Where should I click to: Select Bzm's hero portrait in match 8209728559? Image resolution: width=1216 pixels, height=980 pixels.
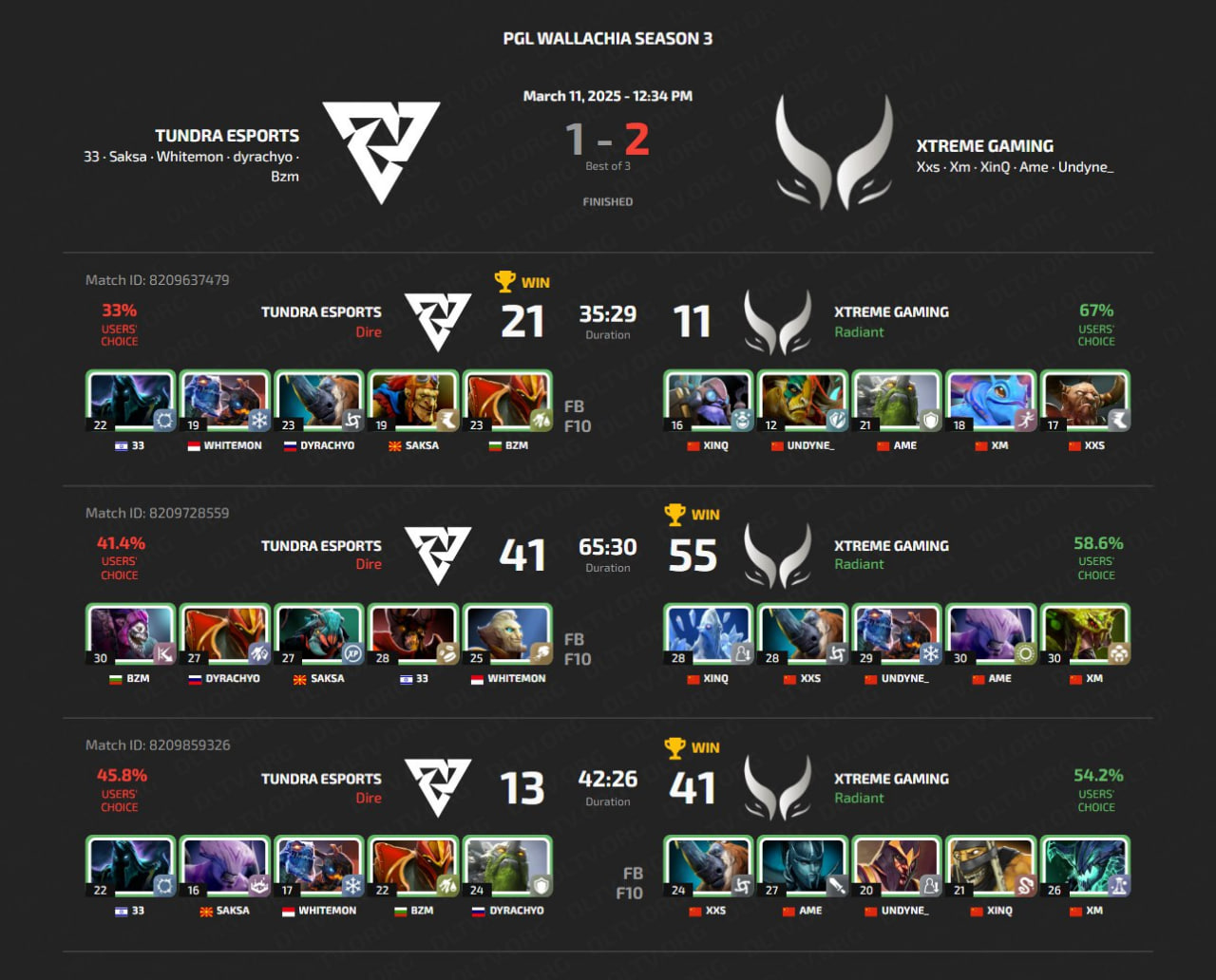[130, 634]
